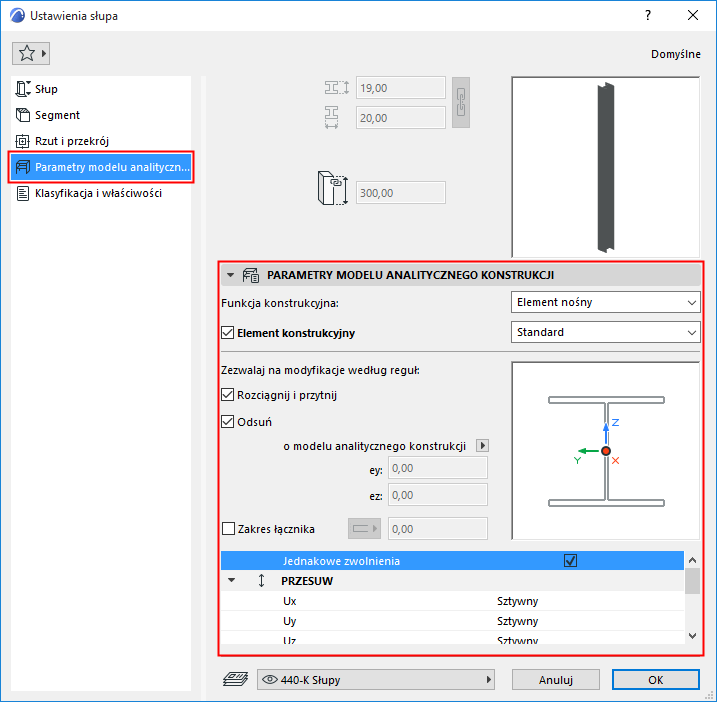Click Sztywny value in the Uy row
The height and width of the screenshot is (702, 717).
[517, 621]
